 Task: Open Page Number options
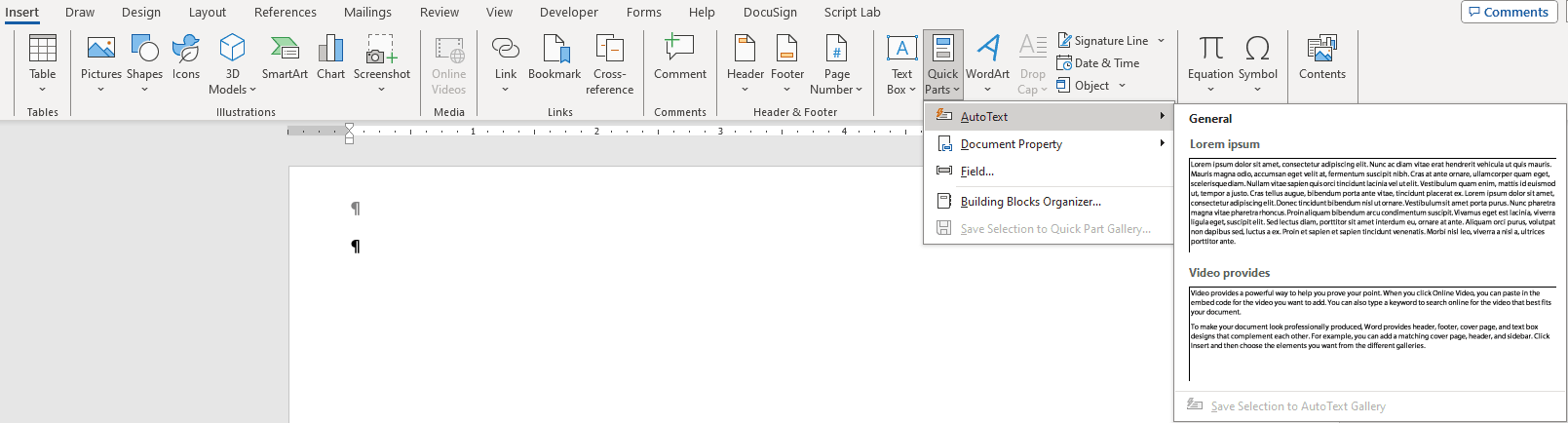[x=836, y=64]
